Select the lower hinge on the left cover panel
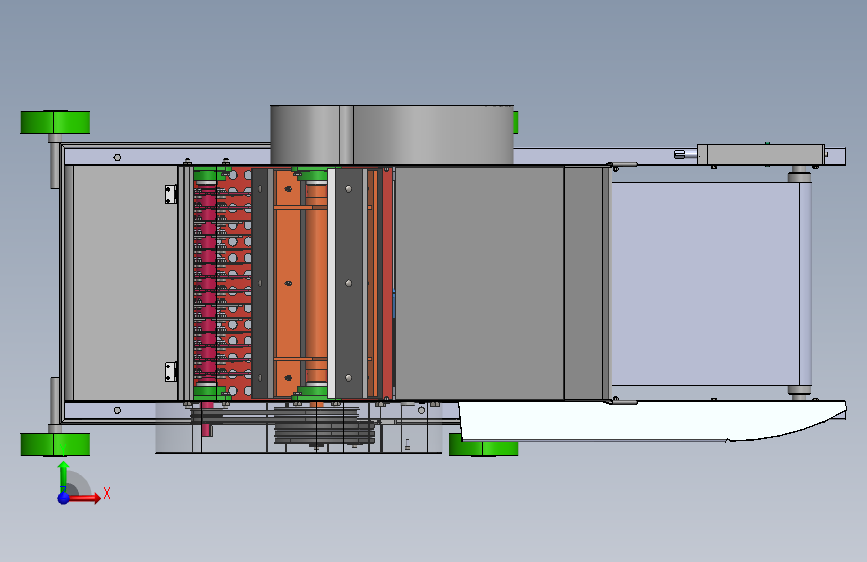This screenshot has width=867, height=562. coord(171,372)
